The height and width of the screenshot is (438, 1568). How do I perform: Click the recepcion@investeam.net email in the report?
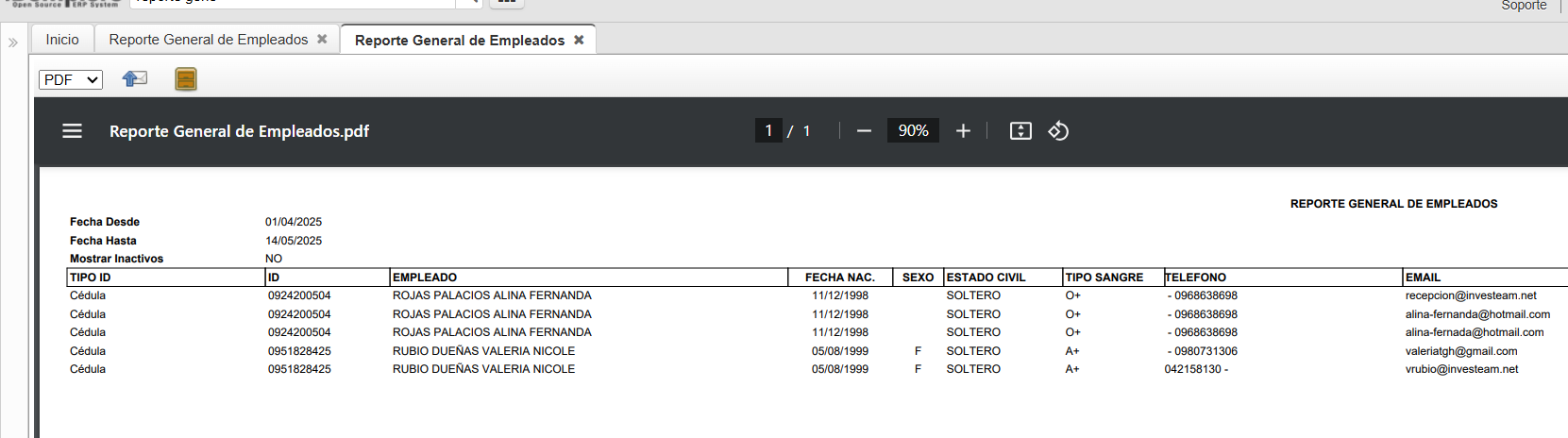1470,295
